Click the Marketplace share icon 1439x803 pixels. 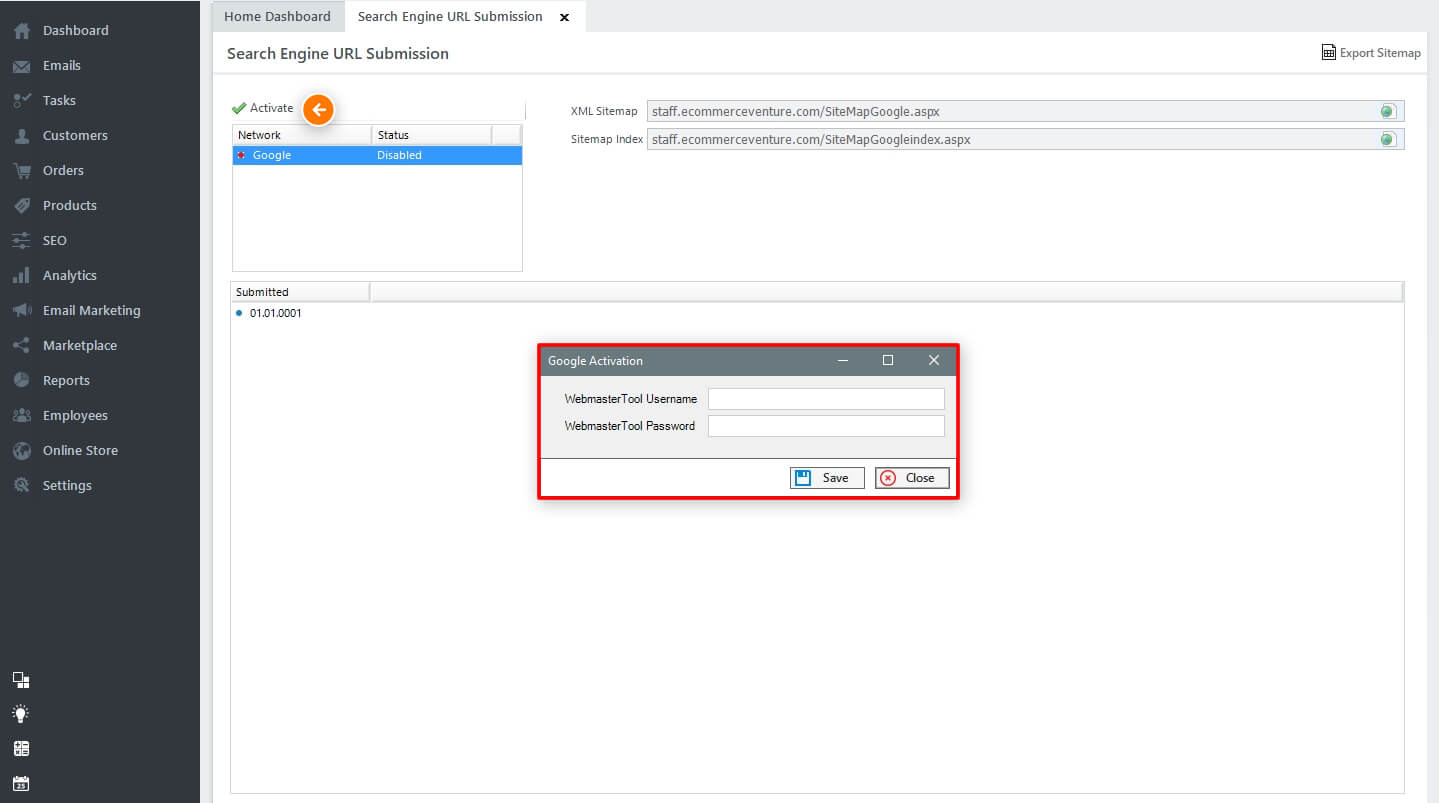(21, 346)
